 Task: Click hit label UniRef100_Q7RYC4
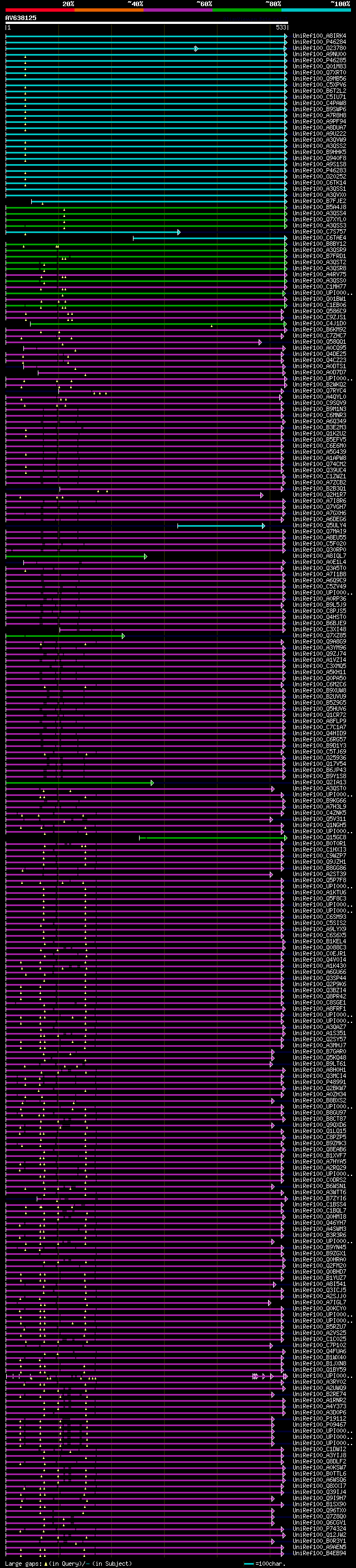[x=319, y=391]
